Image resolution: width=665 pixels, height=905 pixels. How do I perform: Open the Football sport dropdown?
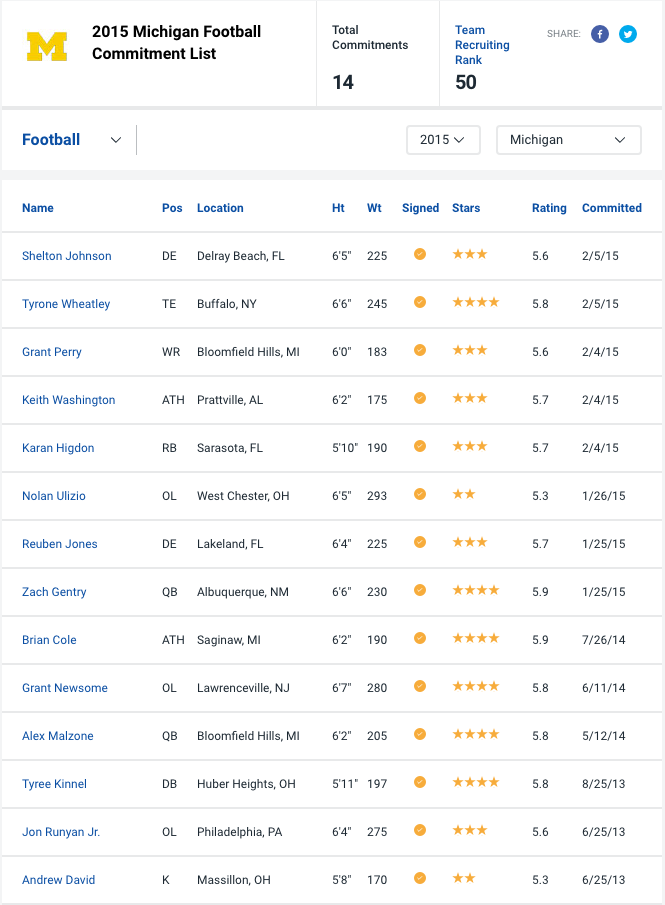pos(72,140)
